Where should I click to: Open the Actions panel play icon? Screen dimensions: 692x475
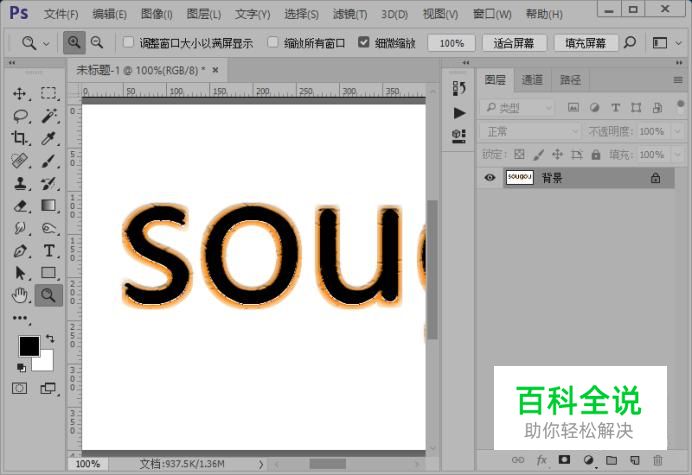click(x=459, y=113)
